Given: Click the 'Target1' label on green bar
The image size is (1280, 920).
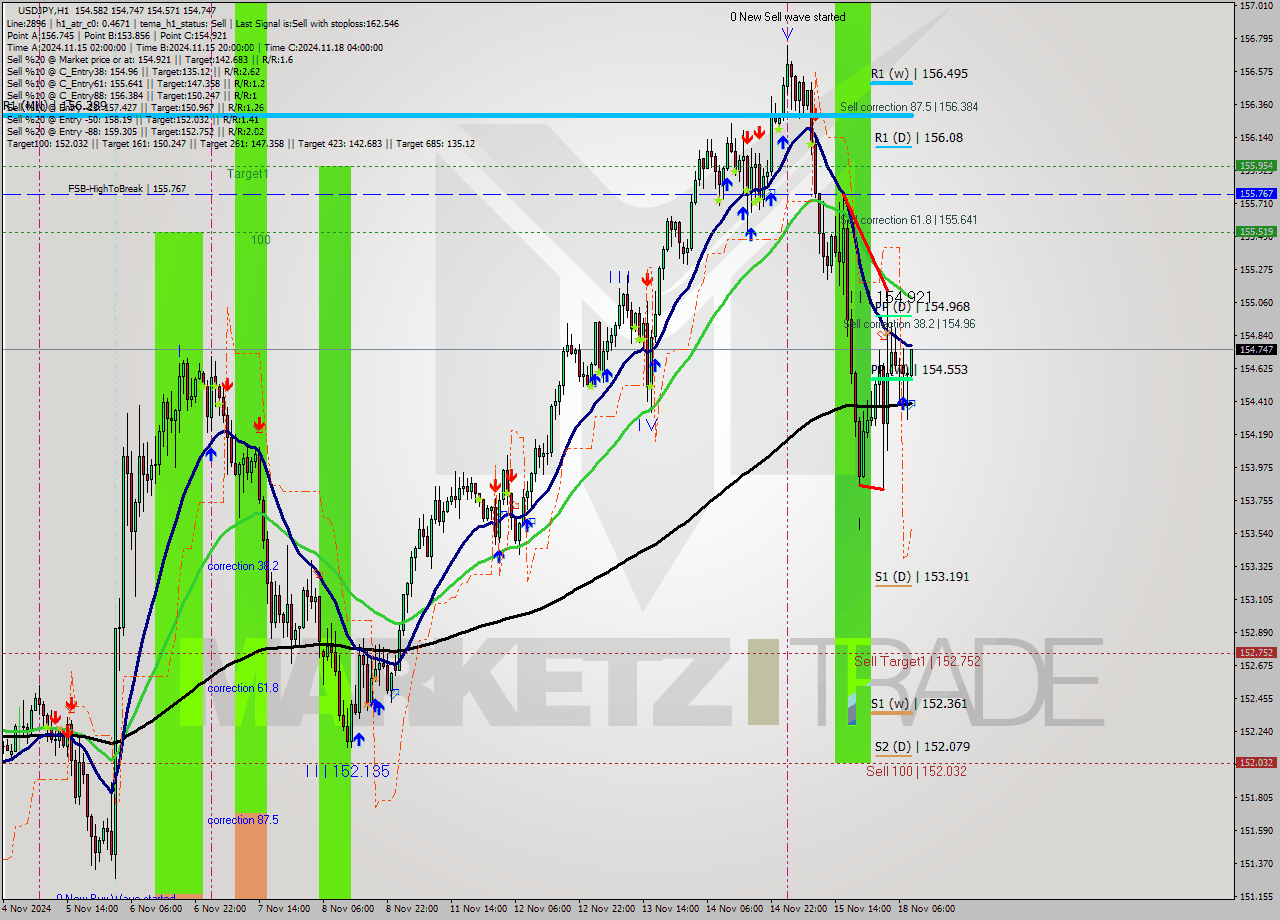Looking at the screenshot, I should (x=247, y=174).
